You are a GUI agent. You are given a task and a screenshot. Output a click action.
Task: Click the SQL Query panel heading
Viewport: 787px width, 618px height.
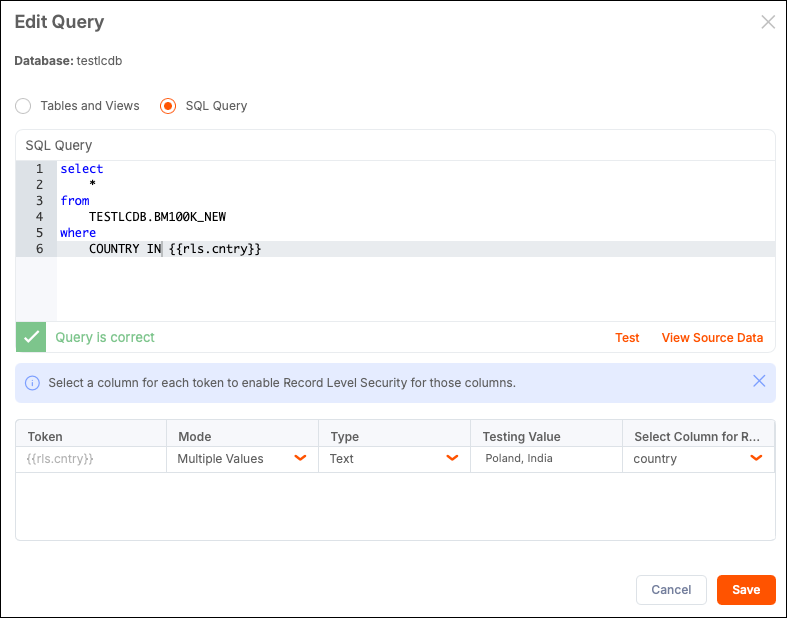pyautogui.click(x=59, y=145)
